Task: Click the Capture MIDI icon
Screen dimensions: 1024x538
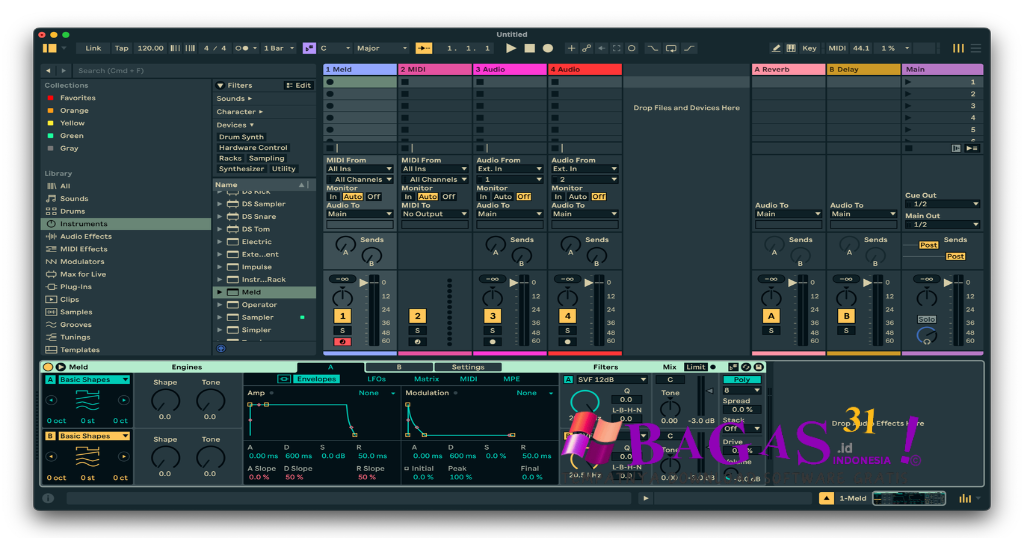Action: [x=616, y=48]
